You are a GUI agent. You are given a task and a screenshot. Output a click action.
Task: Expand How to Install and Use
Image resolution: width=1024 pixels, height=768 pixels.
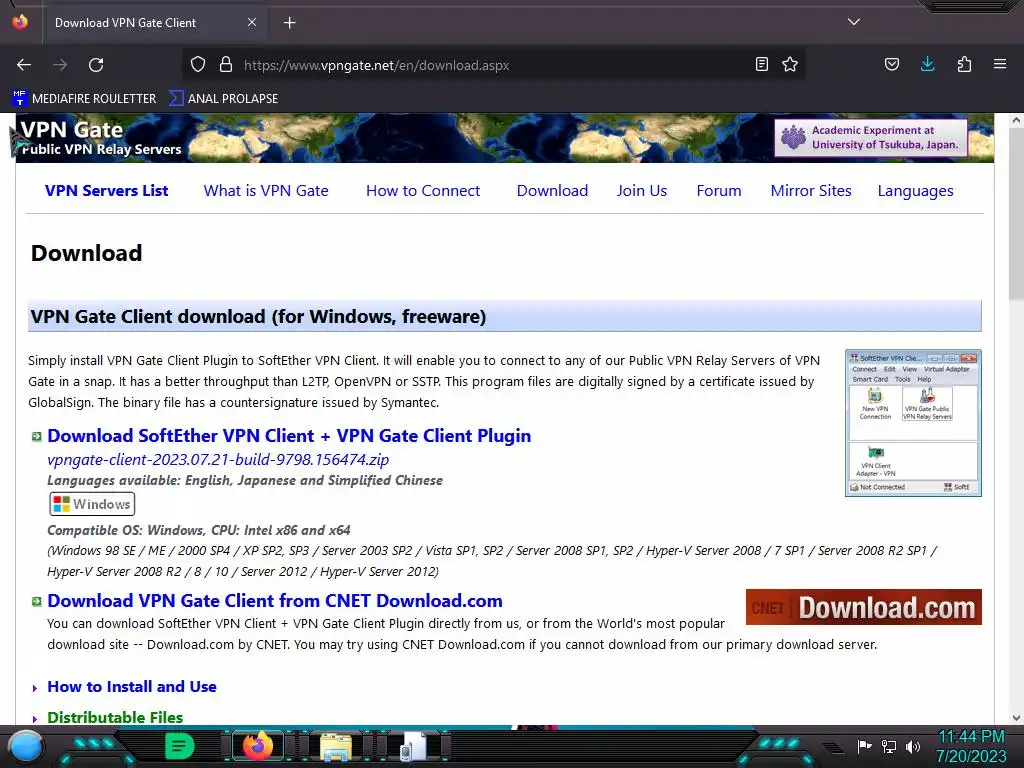click(x=132, y=687)
